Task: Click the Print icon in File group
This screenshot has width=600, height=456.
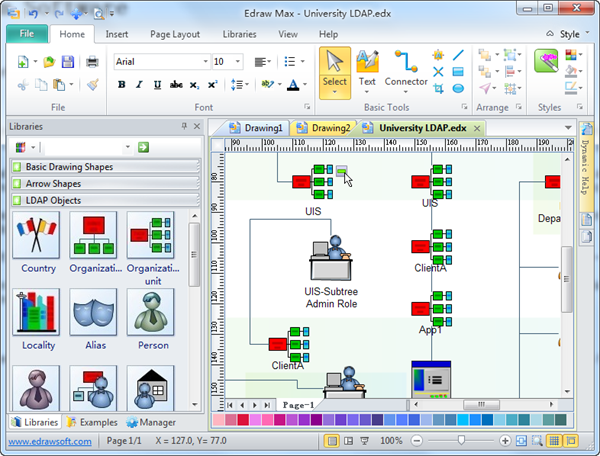Action: tap(92, 62)
